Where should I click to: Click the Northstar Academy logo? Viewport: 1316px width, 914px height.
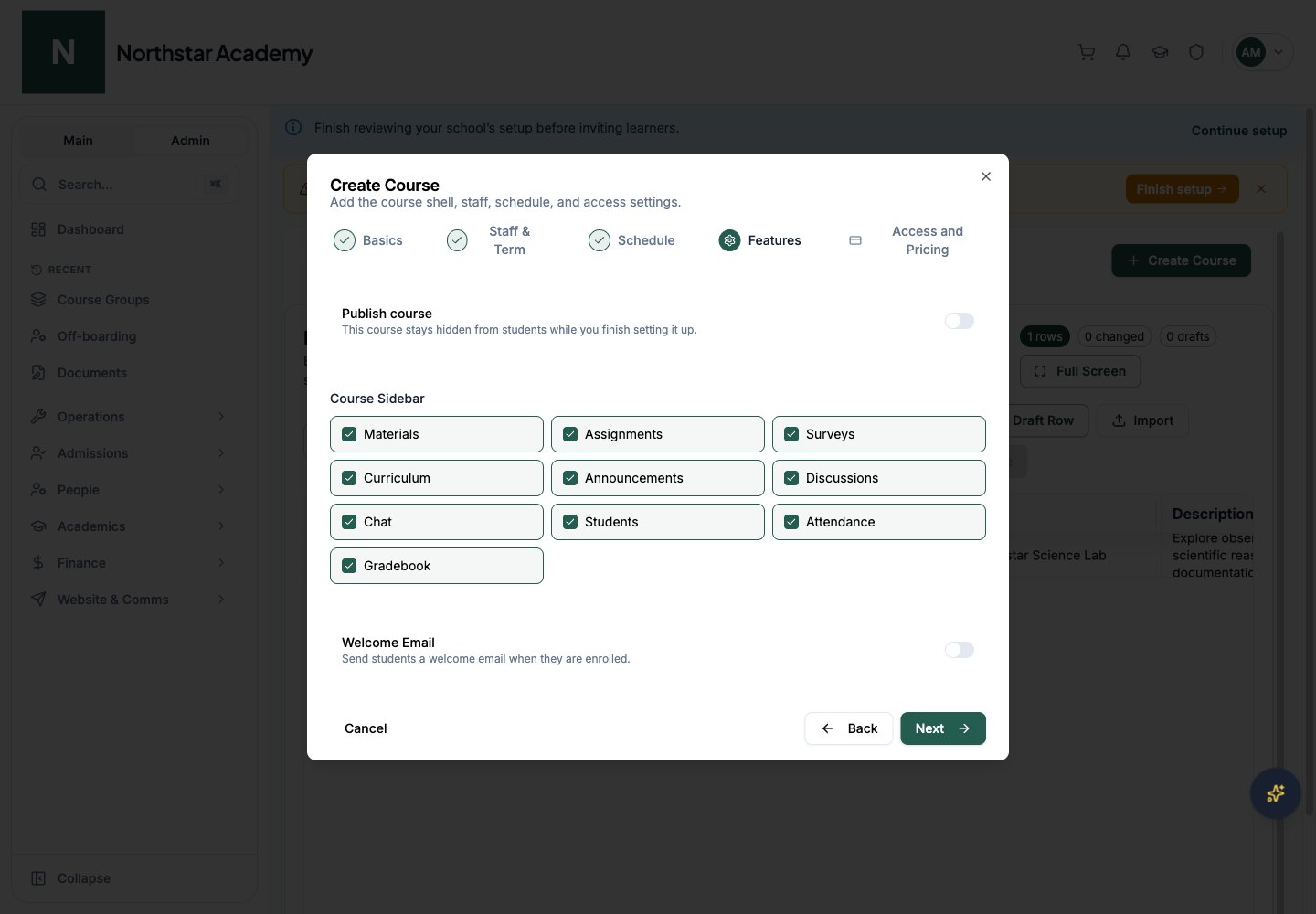(x=63, y=52)
